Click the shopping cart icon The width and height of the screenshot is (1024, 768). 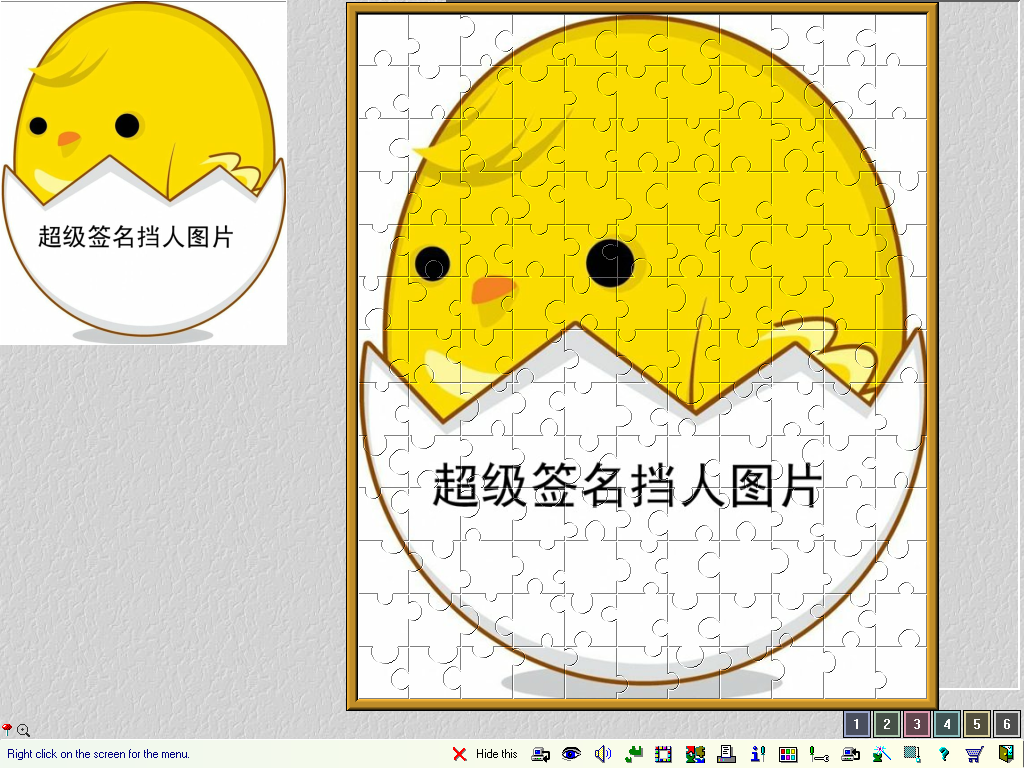[x=974, y=754]
